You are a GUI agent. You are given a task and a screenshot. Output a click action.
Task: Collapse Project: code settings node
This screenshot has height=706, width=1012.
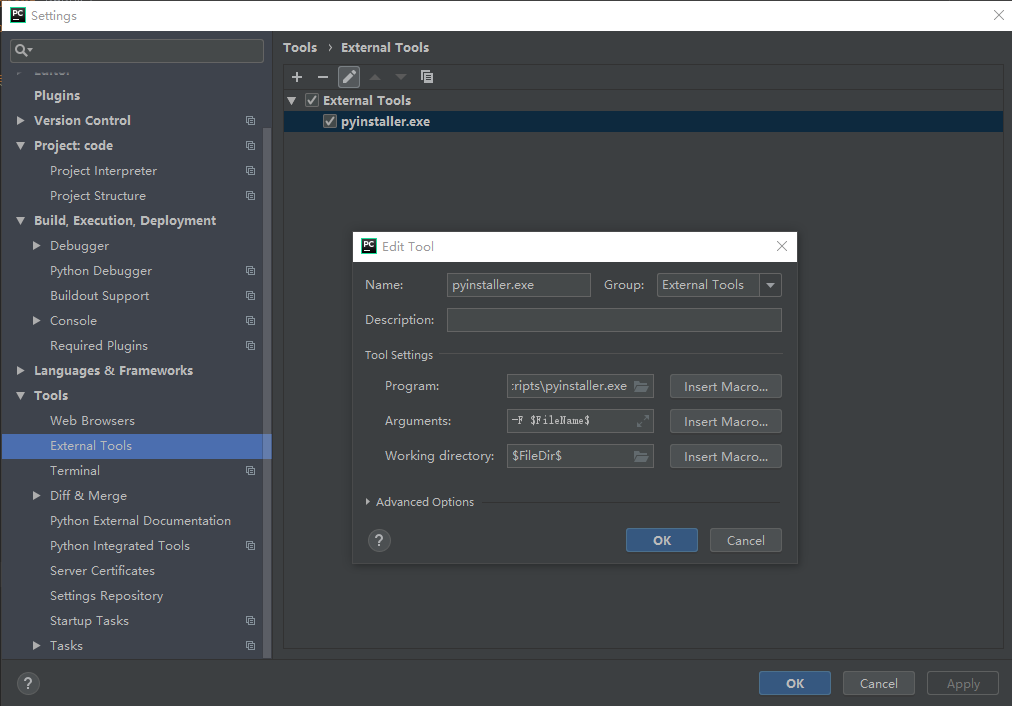21,146
